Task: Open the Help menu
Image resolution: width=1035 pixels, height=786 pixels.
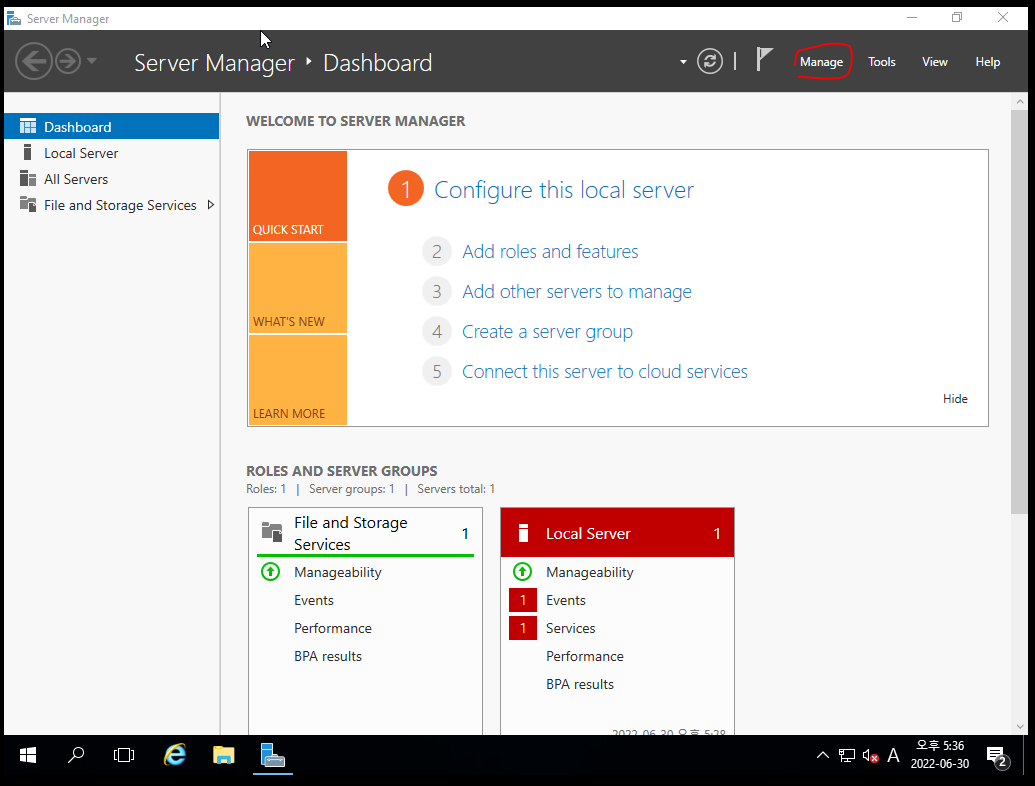Action: click(987, 62)
